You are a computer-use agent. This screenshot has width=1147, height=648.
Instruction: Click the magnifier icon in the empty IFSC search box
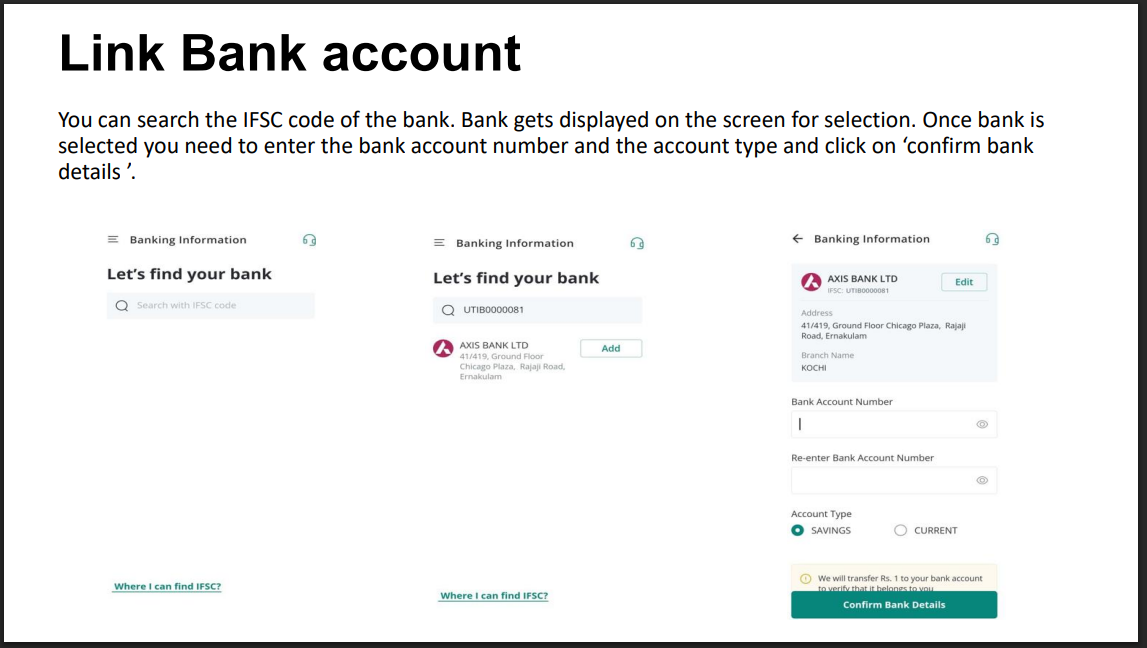point(122,306)
